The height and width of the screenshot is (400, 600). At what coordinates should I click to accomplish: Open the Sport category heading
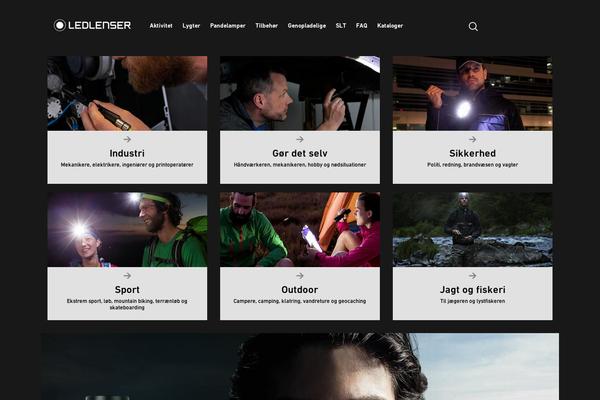(127, 290)
